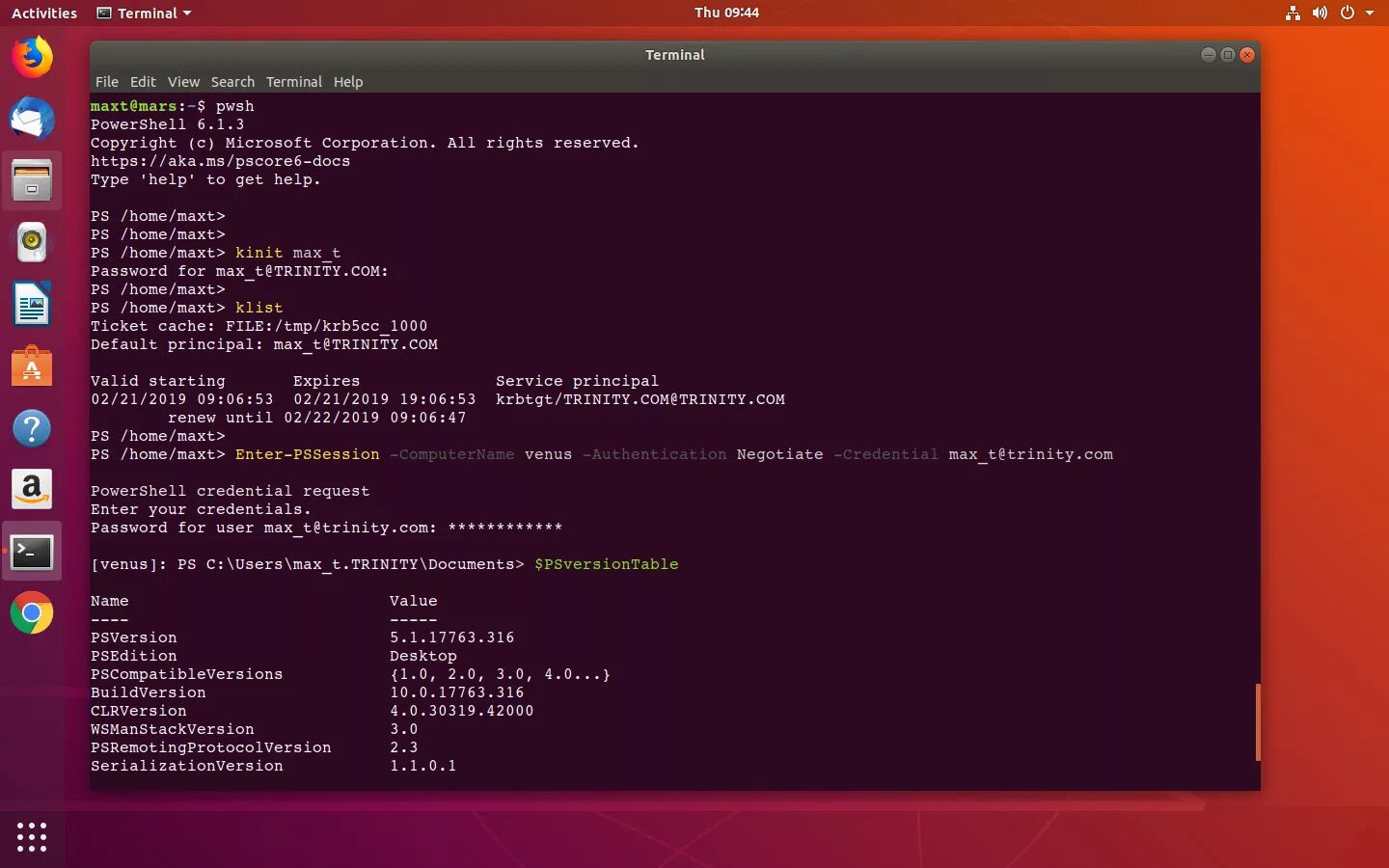
Task: Launch LibreOffice Writer
Action: pyautogui.click(x=32, y=304)
